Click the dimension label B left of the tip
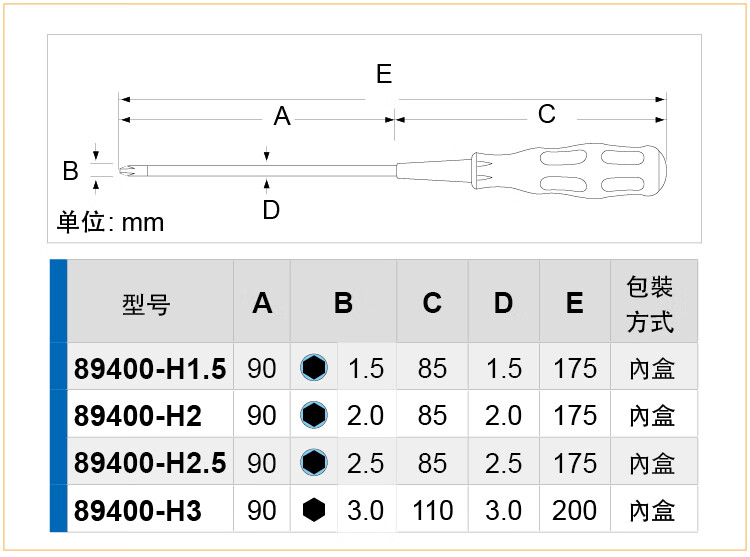This screenshot has height=557, width=750. 70,171
